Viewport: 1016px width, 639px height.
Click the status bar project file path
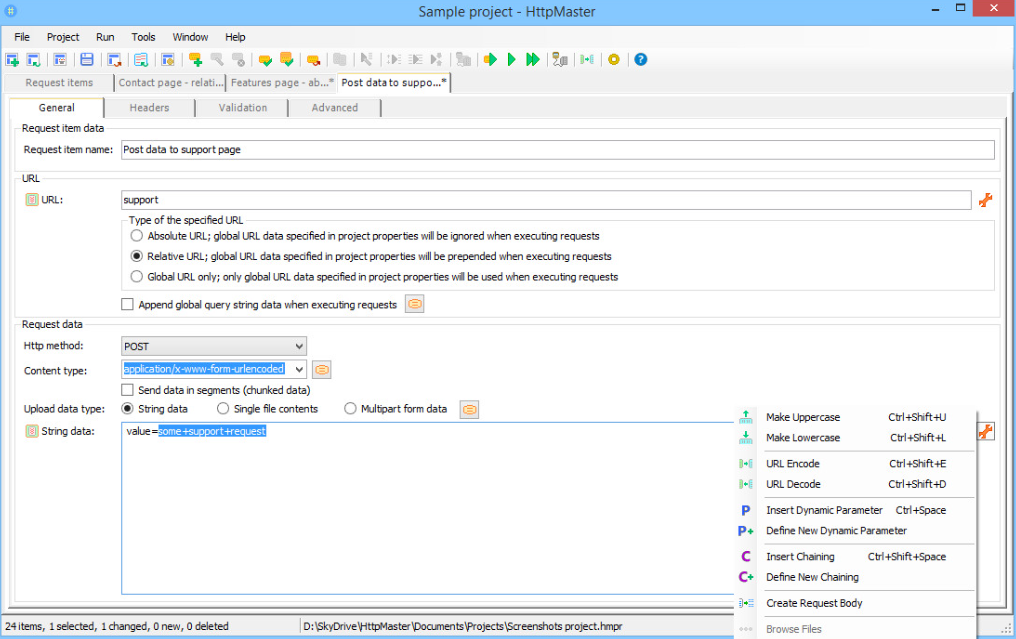click(x=463, y=626)
